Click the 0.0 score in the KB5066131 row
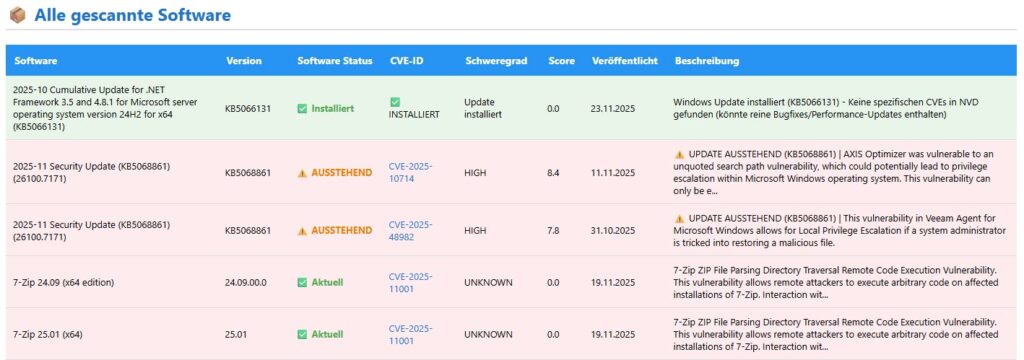 coord(553,108)
